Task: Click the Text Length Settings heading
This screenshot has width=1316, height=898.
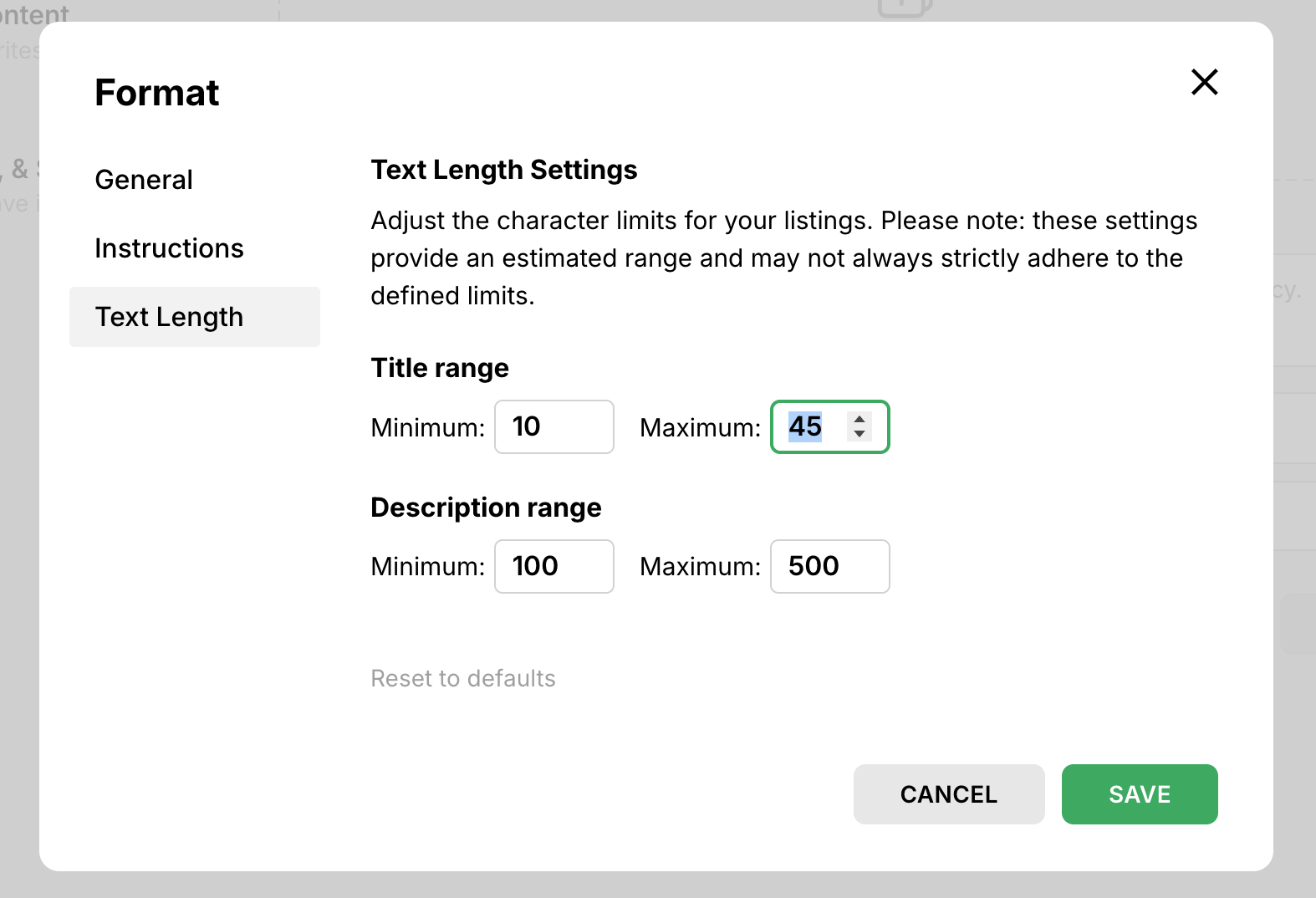Action: [x=503, y=170]
